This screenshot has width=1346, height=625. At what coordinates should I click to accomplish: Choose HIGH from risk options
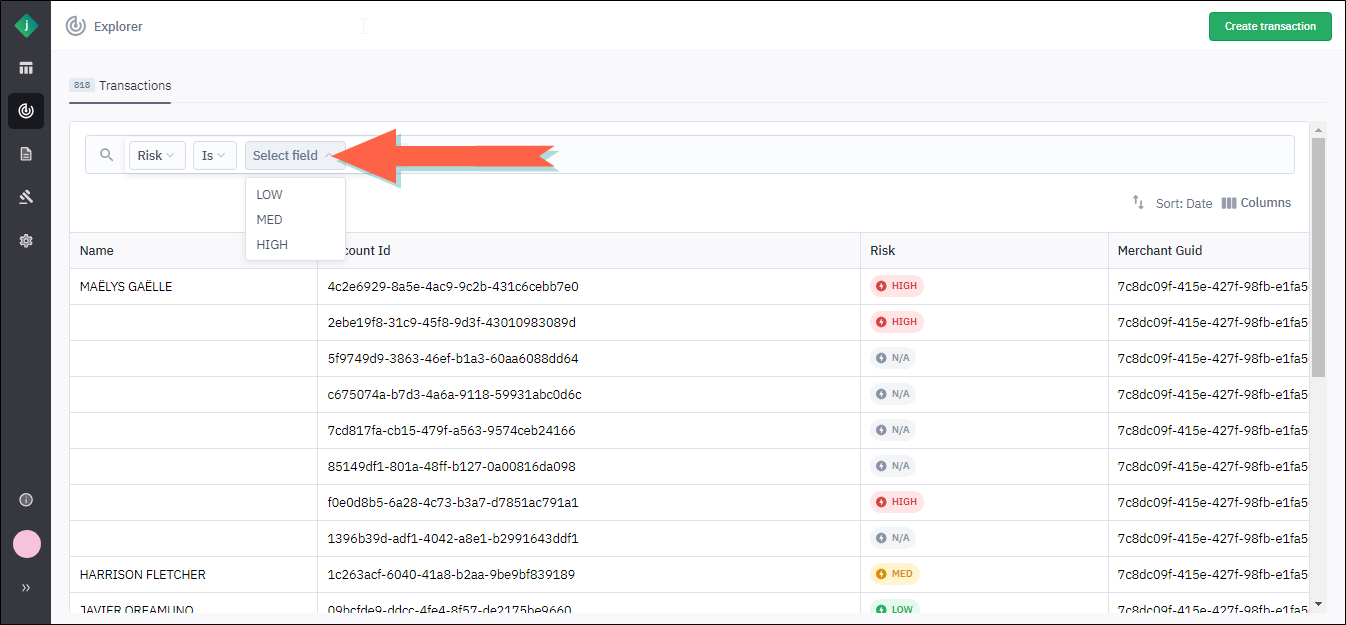click(272, 244)
